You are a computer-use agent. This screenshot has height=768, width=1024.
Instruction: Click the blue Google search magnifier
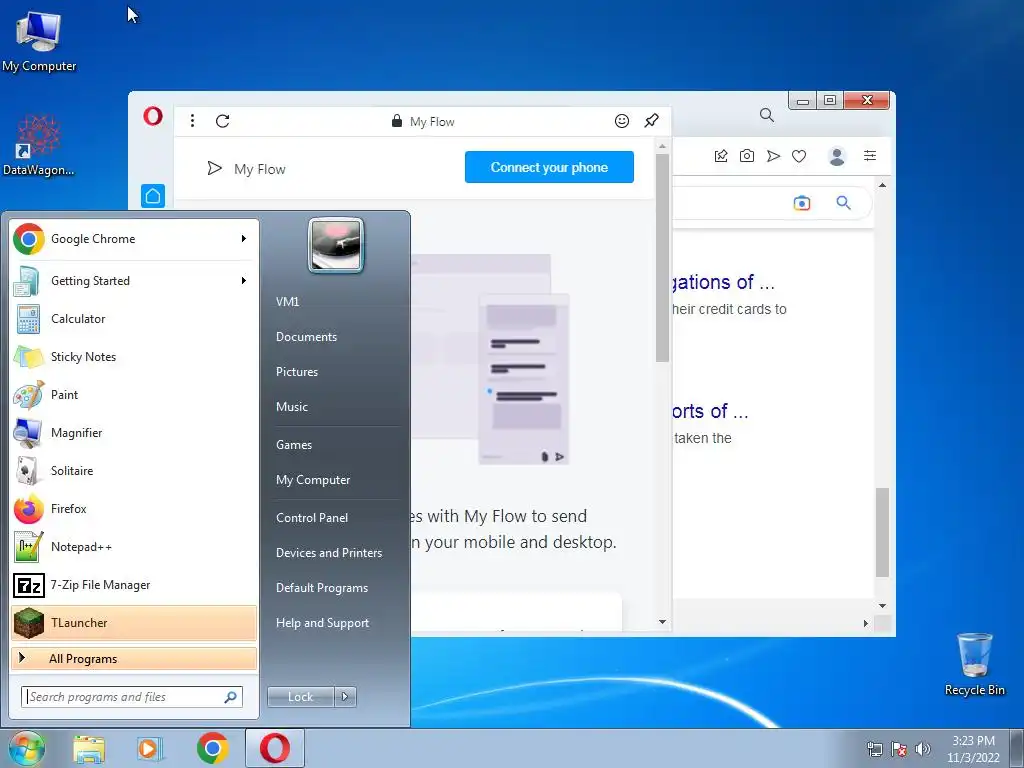click(844, 203)
